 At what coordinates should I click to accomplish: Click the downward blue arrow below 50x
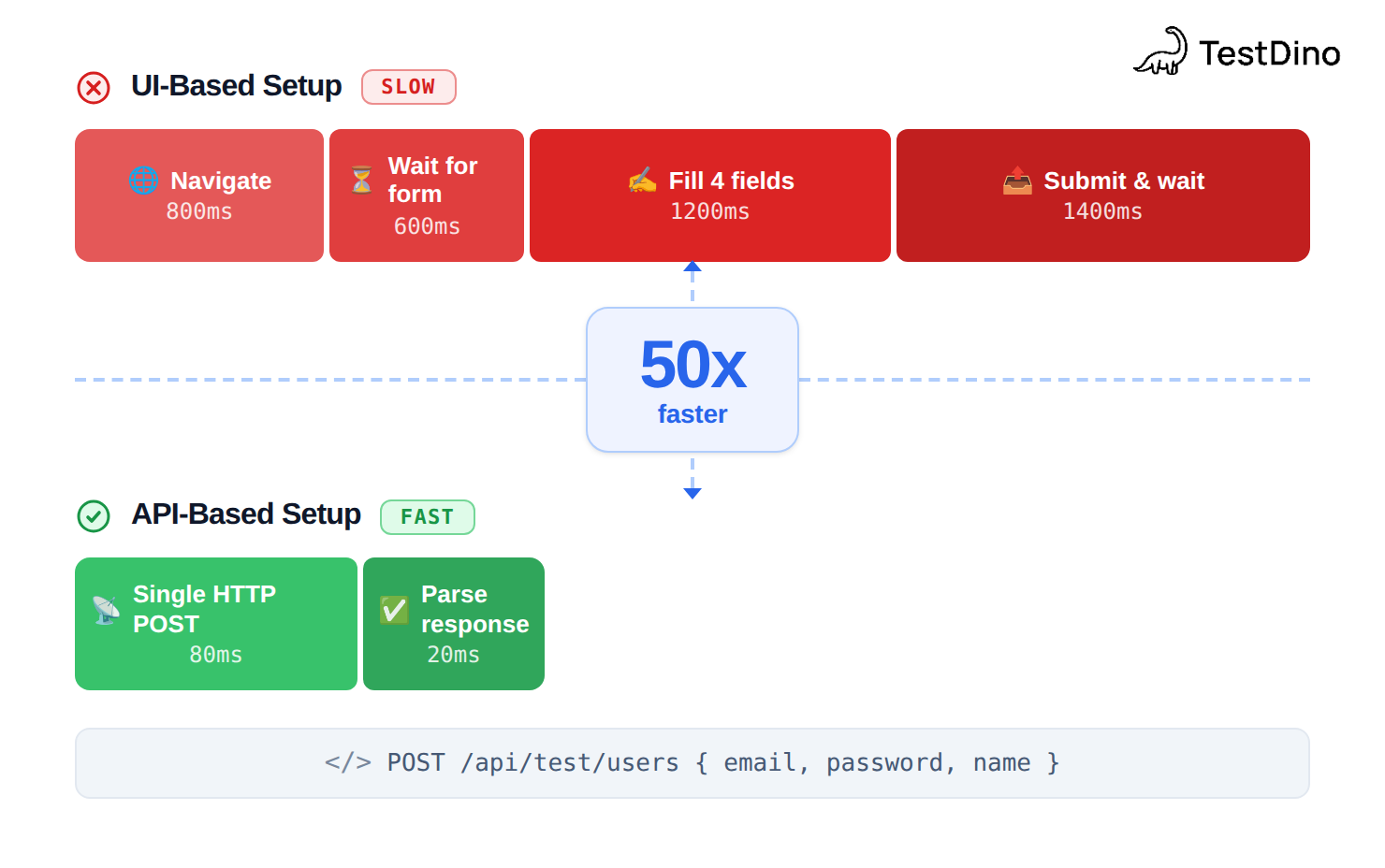click(x=692, y=492)
